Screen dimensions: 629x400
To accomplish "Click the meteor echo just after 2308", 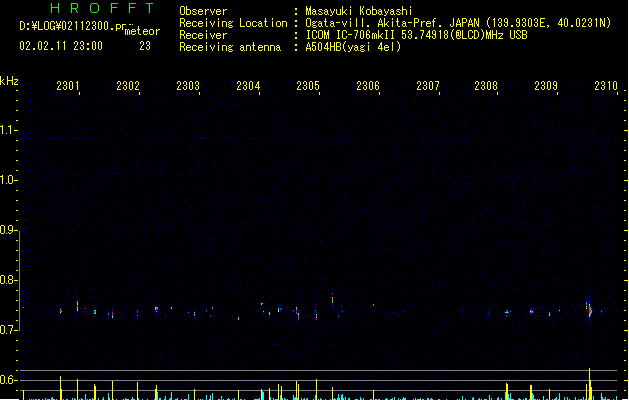I will click(507, 312).
